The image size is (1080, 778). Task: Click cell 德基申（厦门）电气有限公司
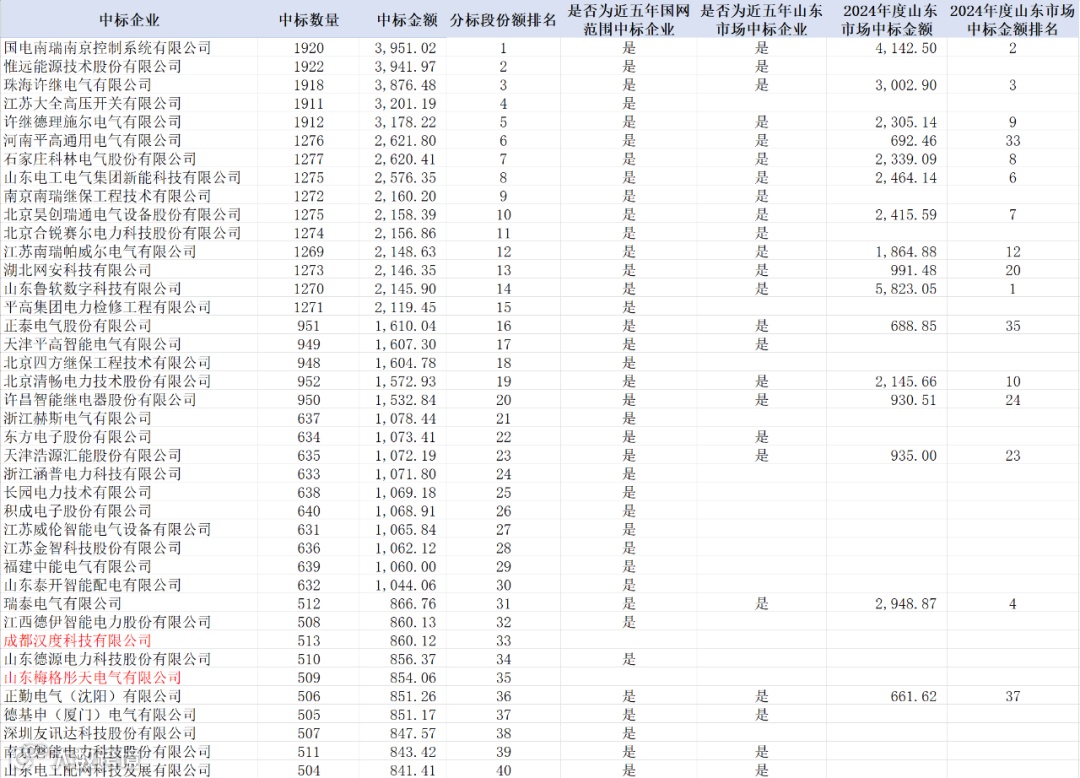coord(100,715)
